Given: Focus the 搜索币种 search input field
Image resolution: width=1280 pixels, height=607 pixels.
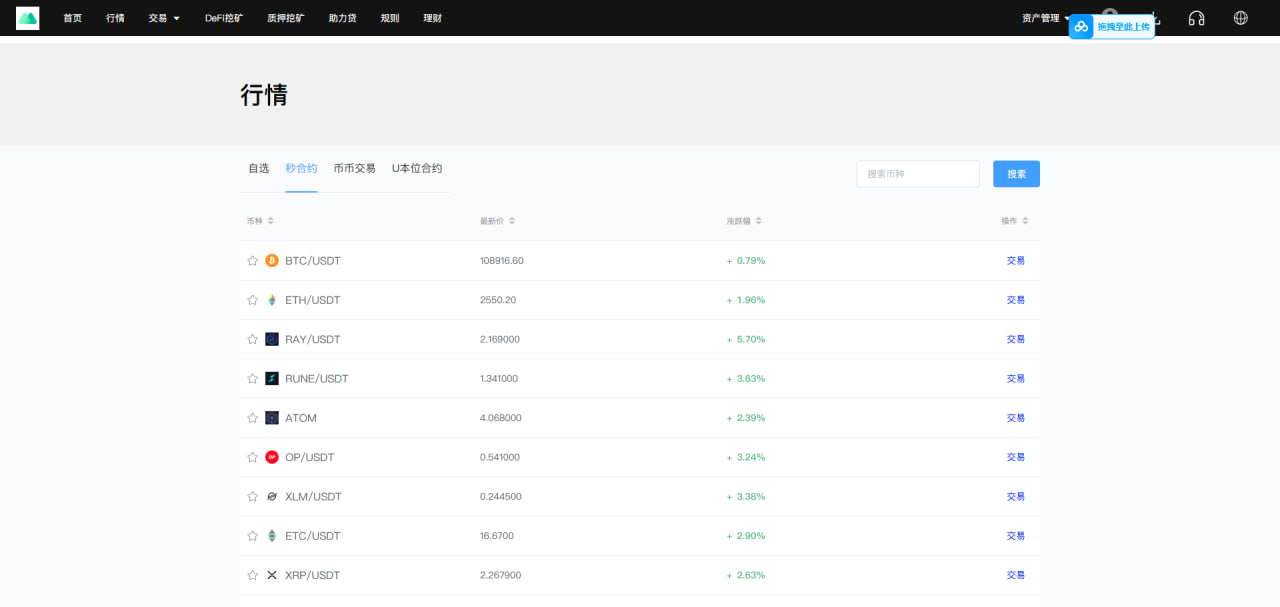Looking at the screenshot, I should pyautogui.click(x=918, y=174).
